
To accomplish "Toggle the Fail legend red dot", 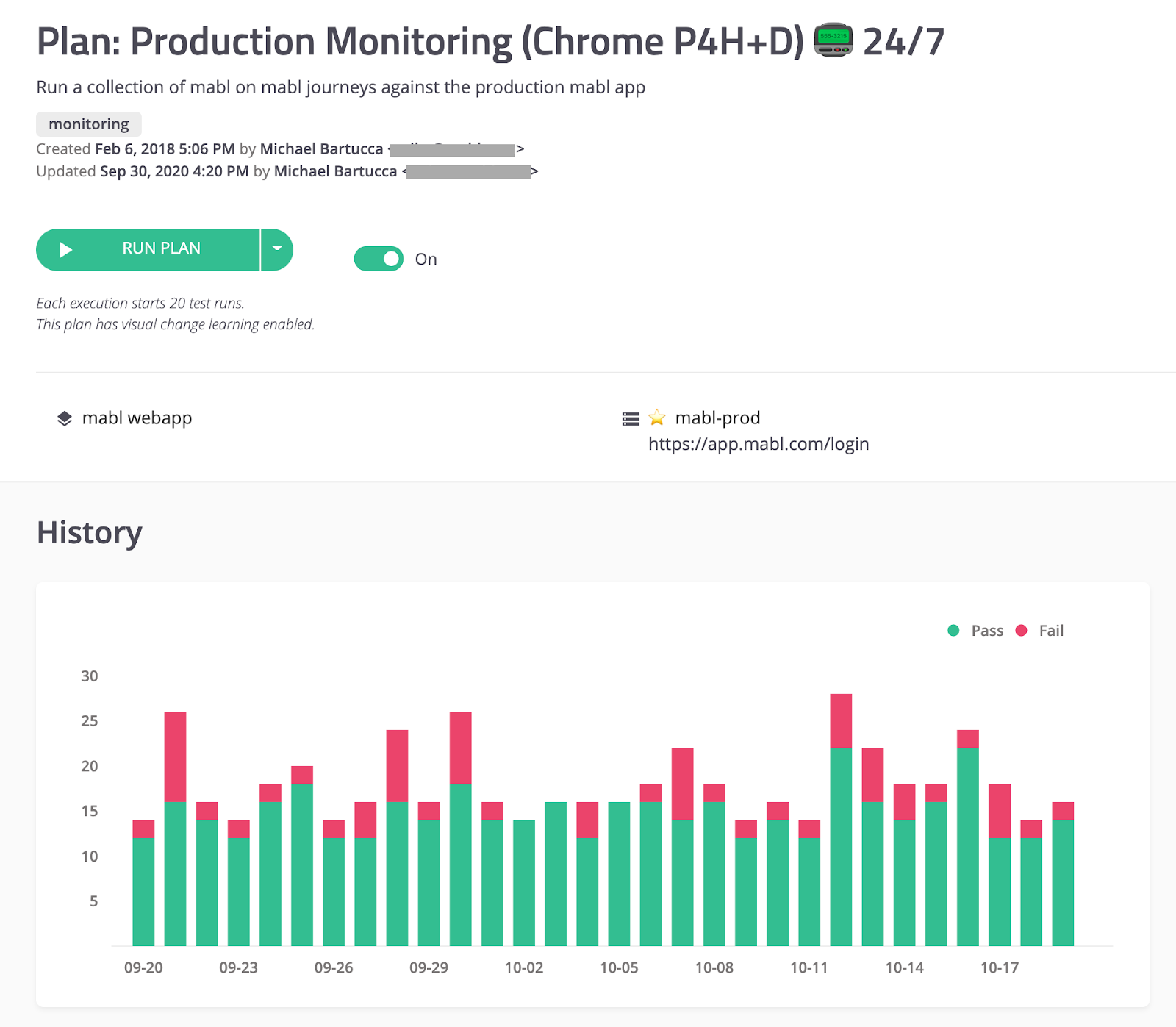I will pyautogui.click(x=1021, y=630).
